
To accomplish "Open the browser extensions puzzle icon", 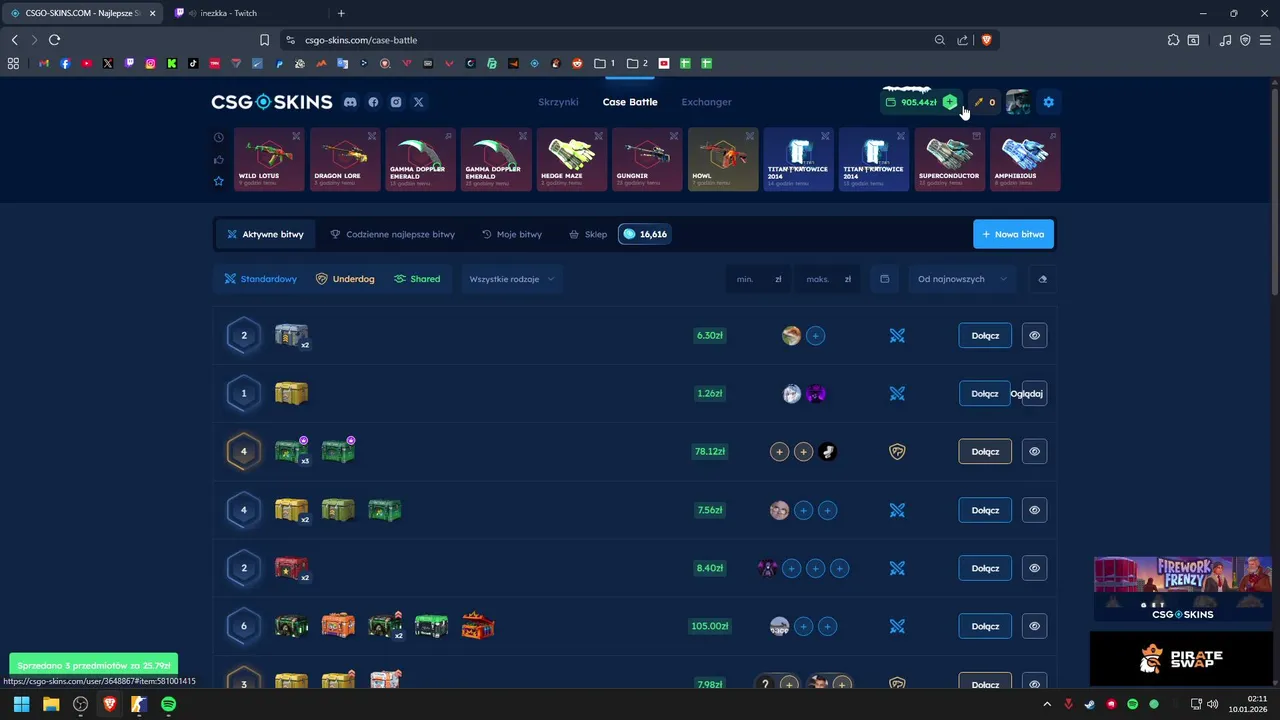I will (x=1173, y=40).
